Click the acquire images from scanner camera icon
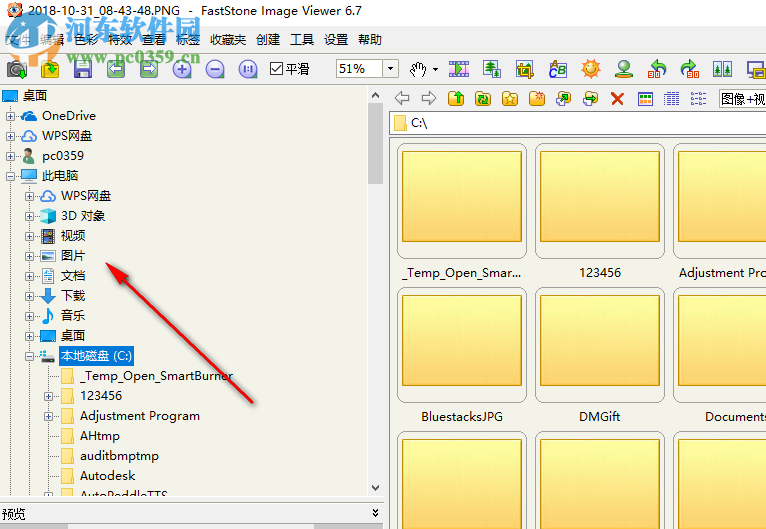 click(17, 69)
